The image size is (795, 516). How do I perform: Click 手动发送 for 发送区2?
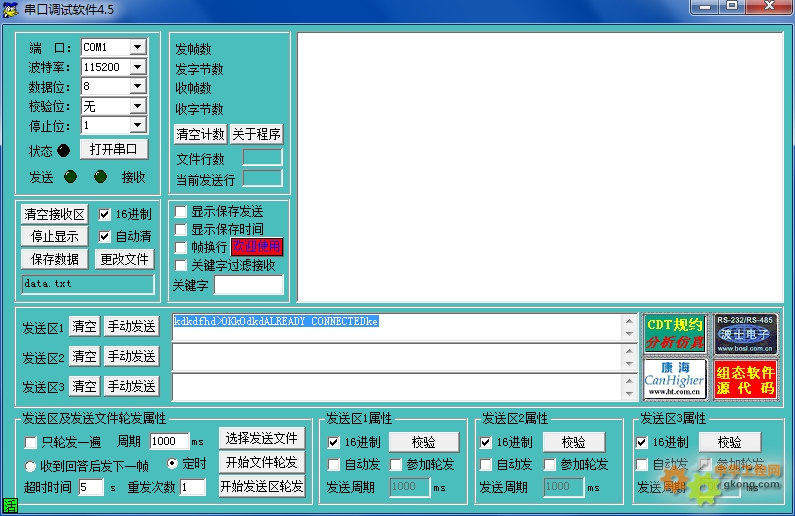[131, 356]
